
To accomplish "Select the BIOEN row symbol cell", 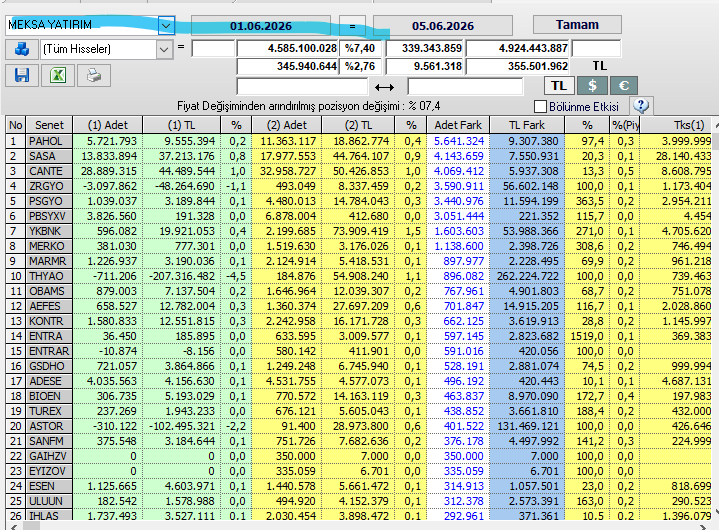I will click(x=49, y=396).
